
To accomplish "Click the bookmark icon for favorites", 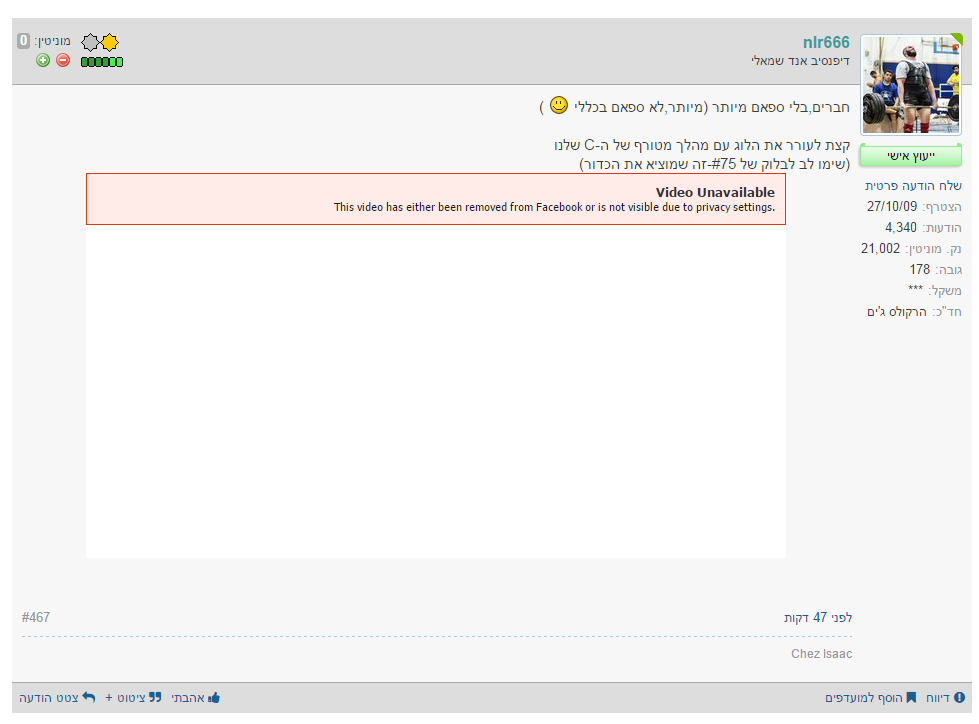I will point(912,697).
